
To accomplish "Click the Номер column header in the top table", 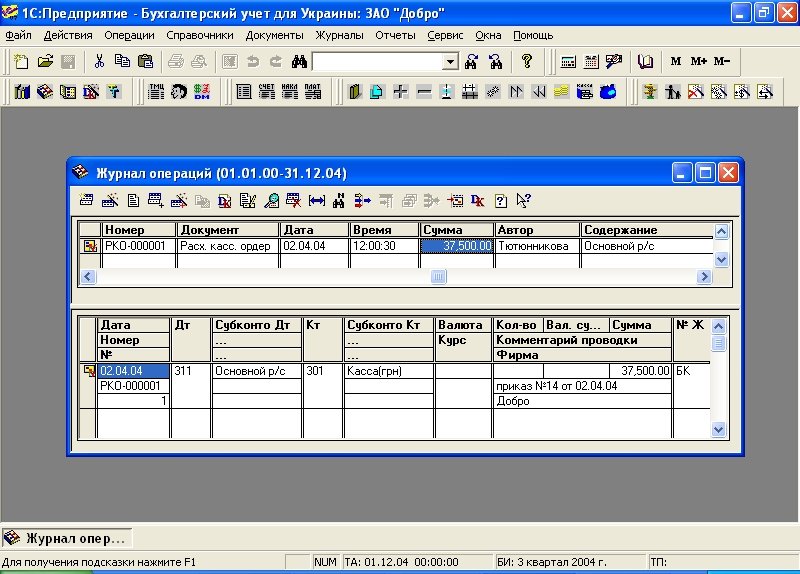I will point(139,230).
